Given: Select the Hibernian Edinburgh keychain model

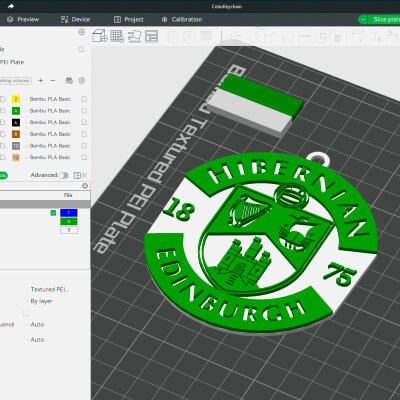Looking at the screenshot, I should point(261,243).
